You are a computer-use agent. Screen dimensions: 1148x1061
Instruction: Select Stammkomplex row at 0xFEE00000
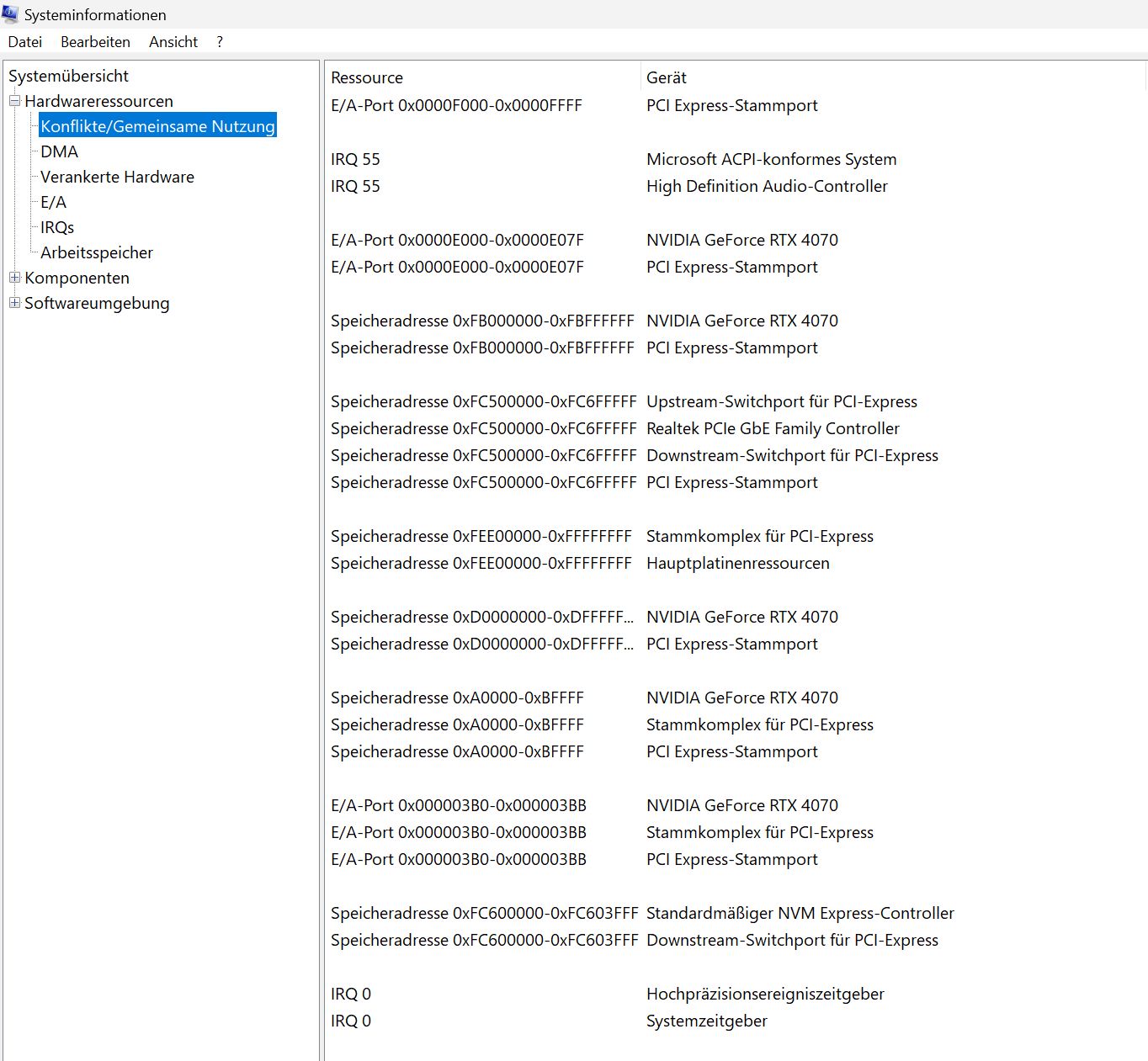(736, 536)
